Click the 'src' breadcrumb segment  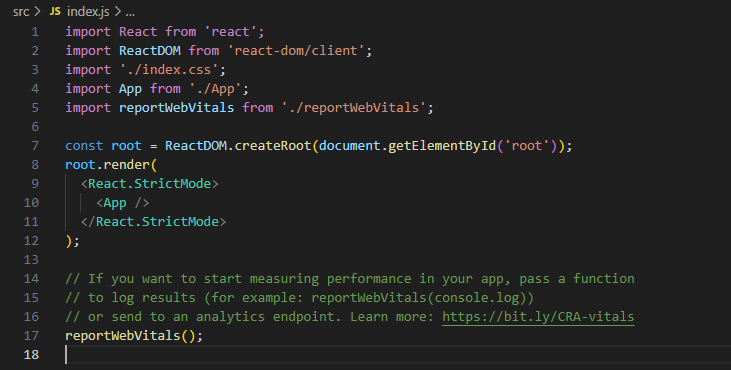[21, 12]
